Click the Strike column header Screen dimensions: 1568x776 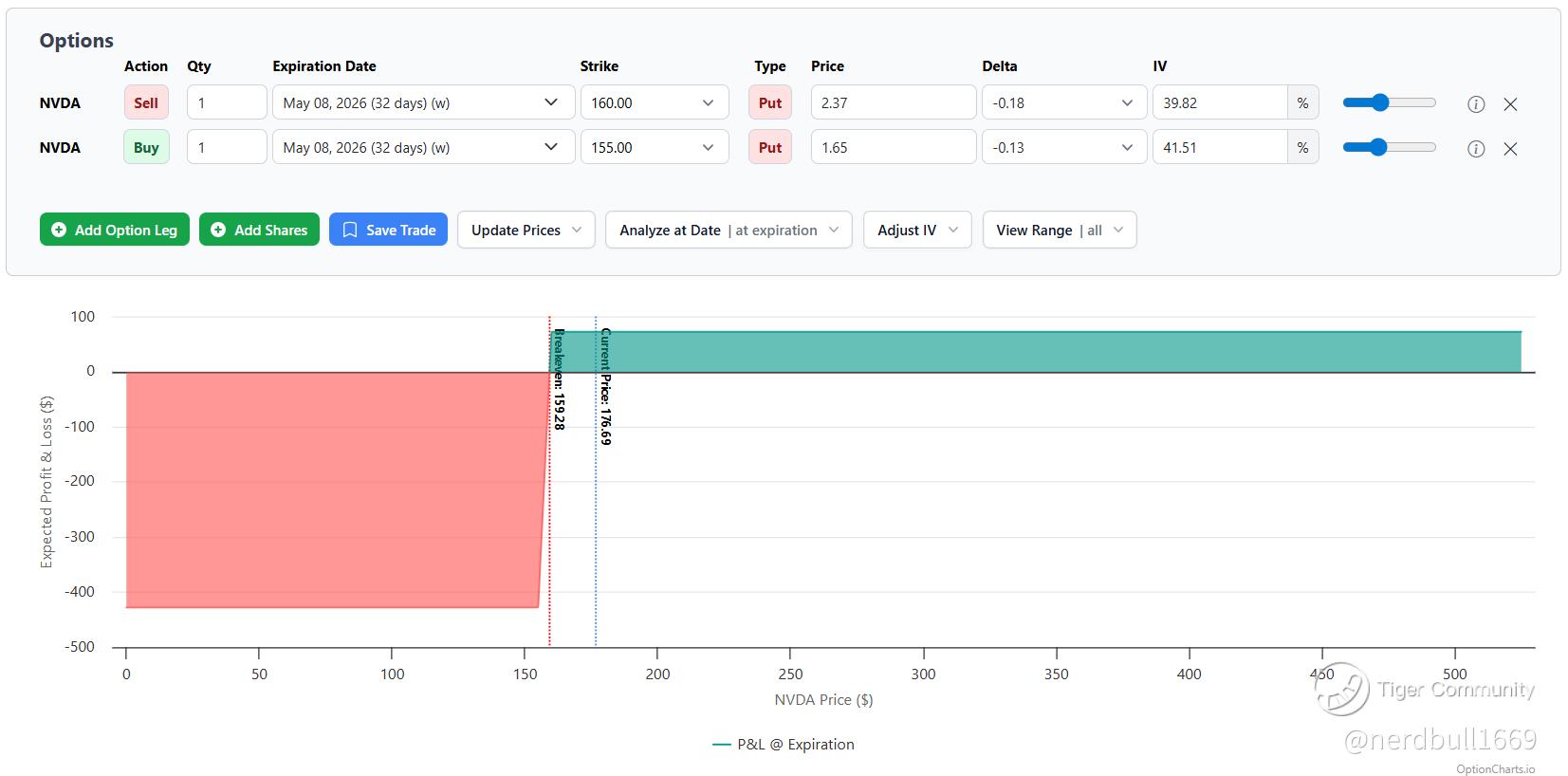(x=600, y=66)
